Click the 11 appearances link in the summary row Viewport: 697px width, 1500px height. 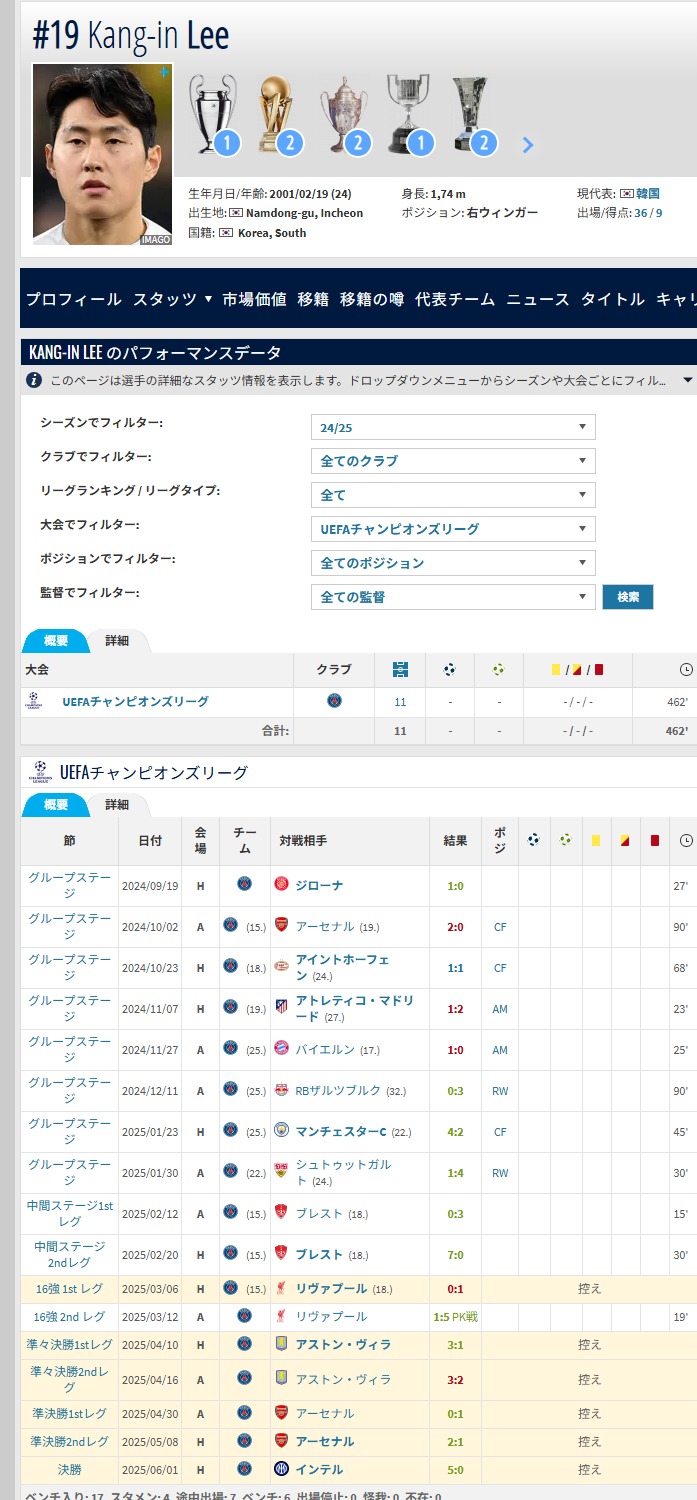(x=400, y=702)
